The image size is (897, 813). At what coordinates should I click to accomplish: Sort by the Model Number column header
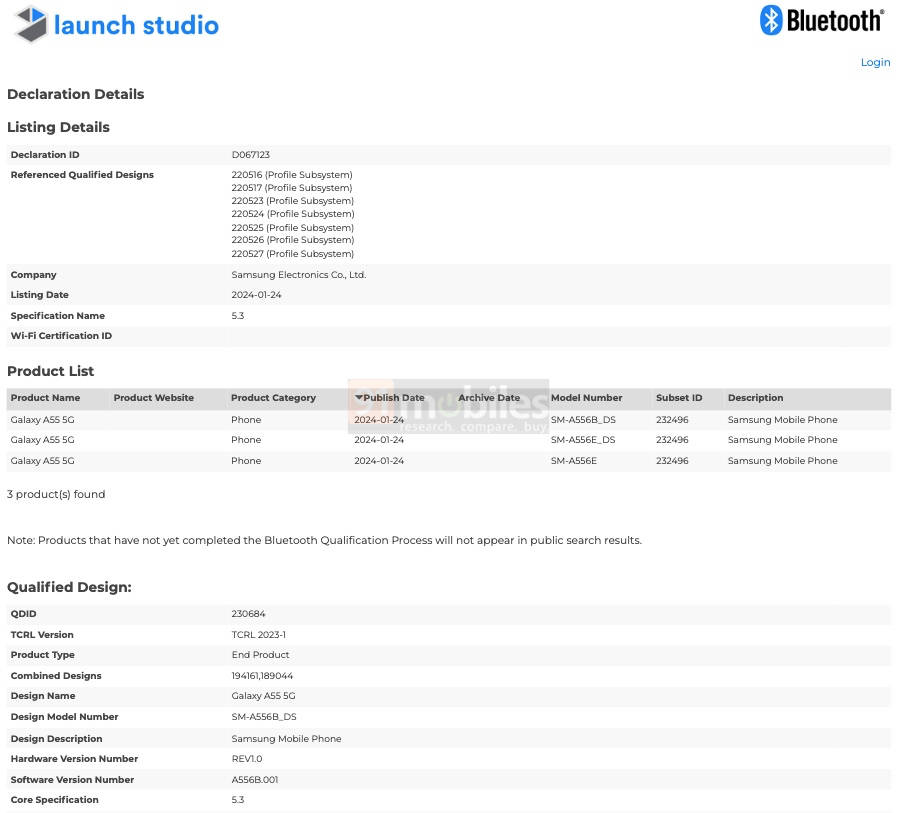(x=586, y=398)
